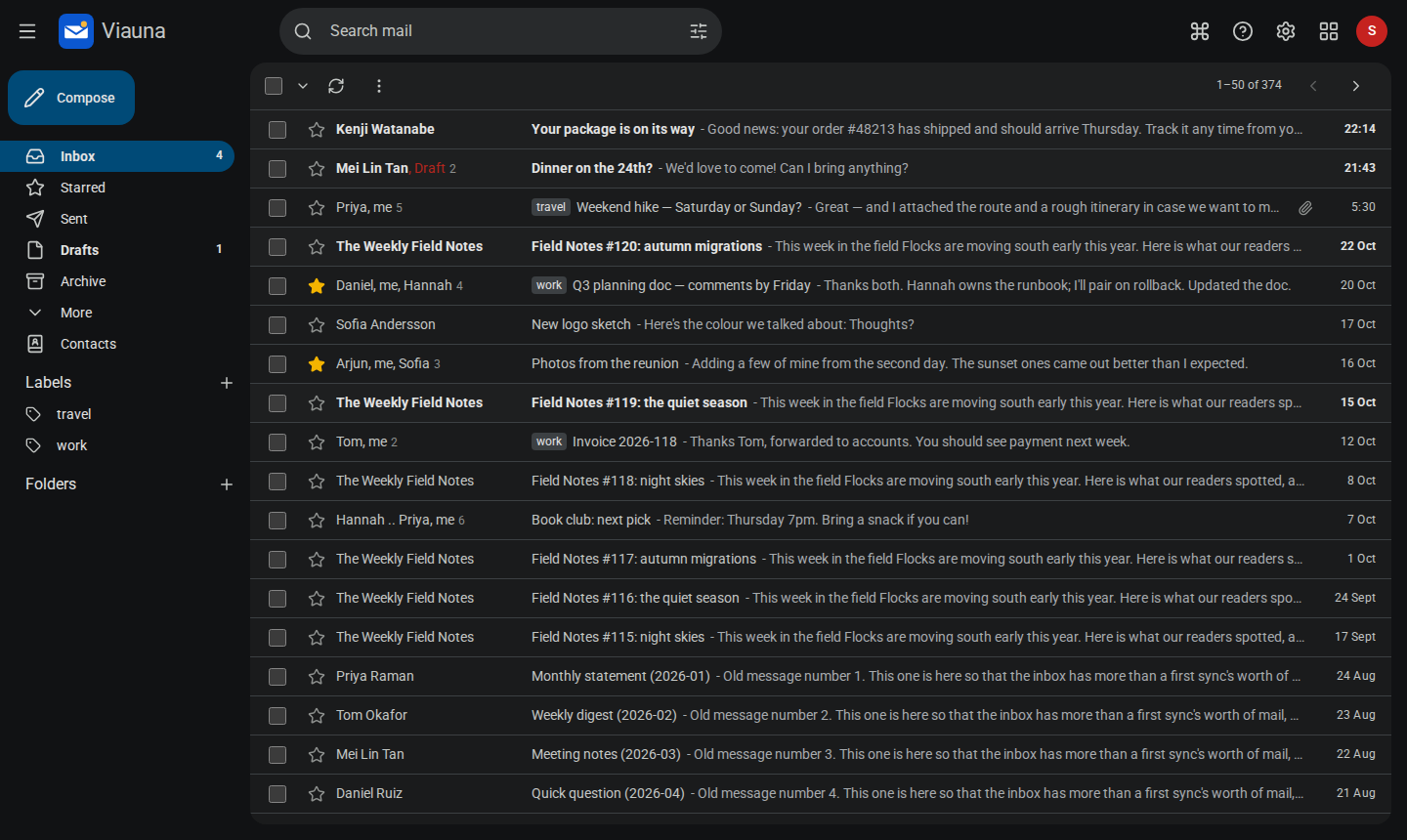Open the help question mark icon
The width and height of the screenshot is (1407, 840).
coord(1243,31)
